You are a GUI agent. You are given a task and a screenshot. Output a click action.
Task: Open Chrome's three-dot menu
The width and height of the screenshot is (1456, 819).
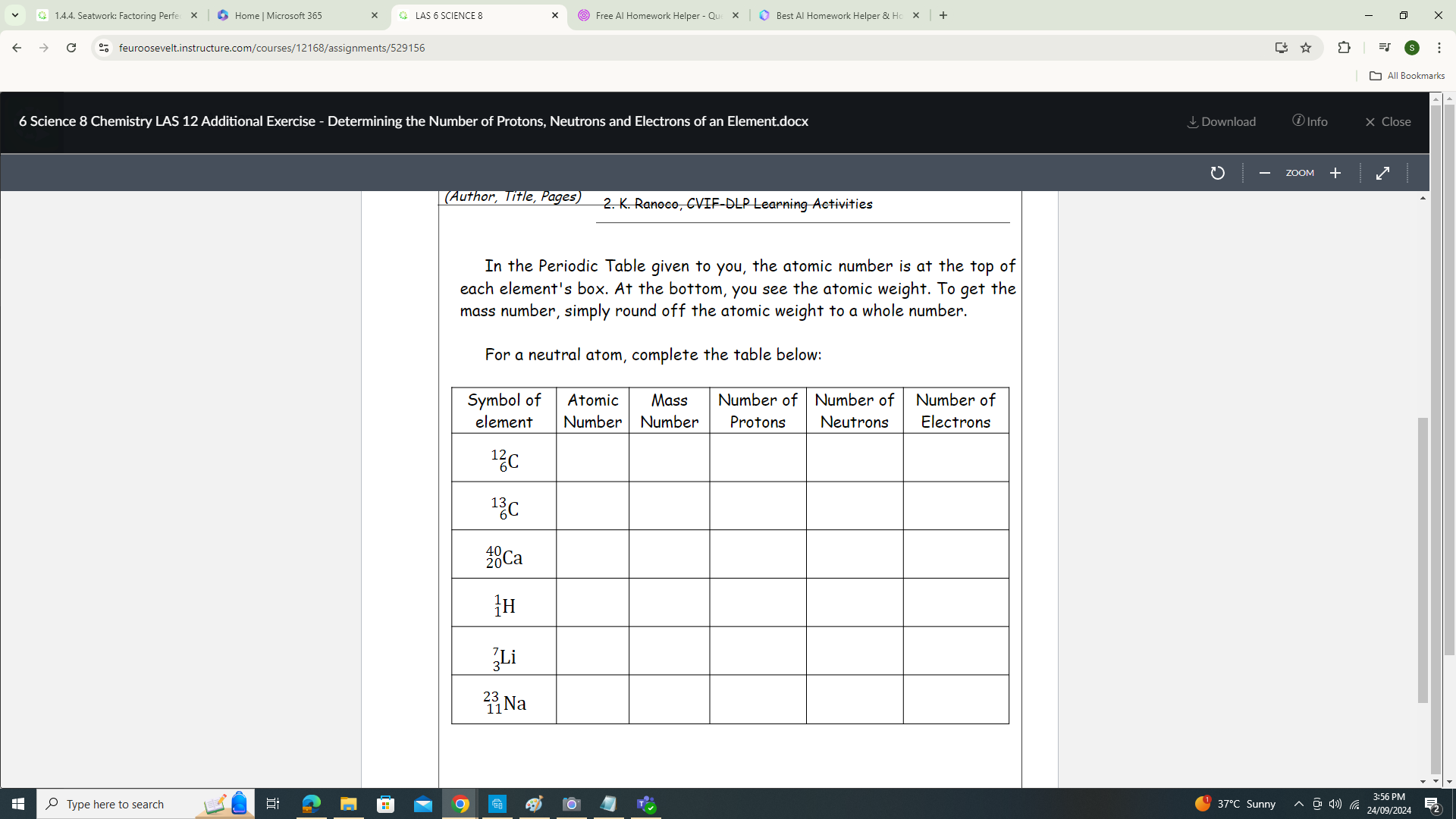(1439, 48)
